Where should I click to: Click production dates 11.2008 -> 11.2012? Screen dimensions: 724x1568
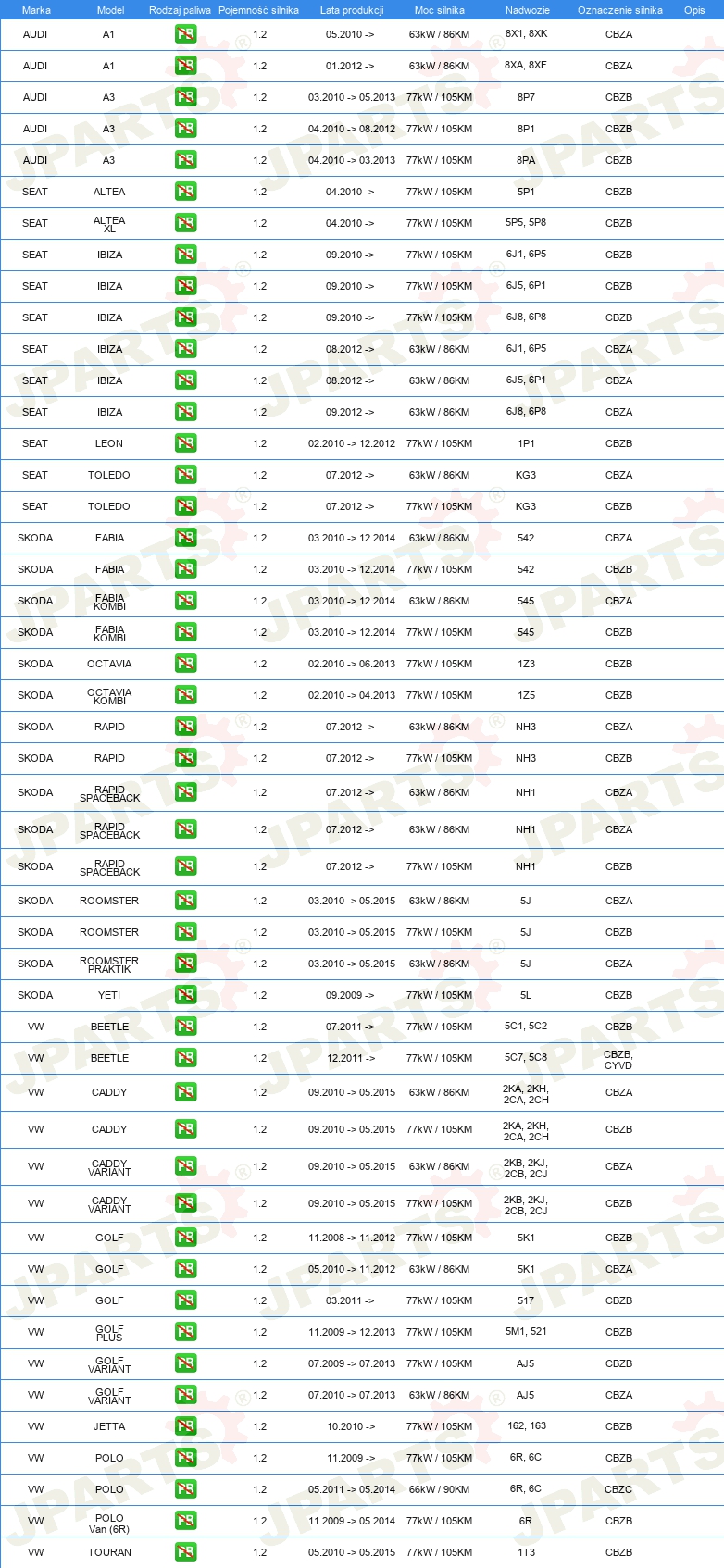point(352,1238)
